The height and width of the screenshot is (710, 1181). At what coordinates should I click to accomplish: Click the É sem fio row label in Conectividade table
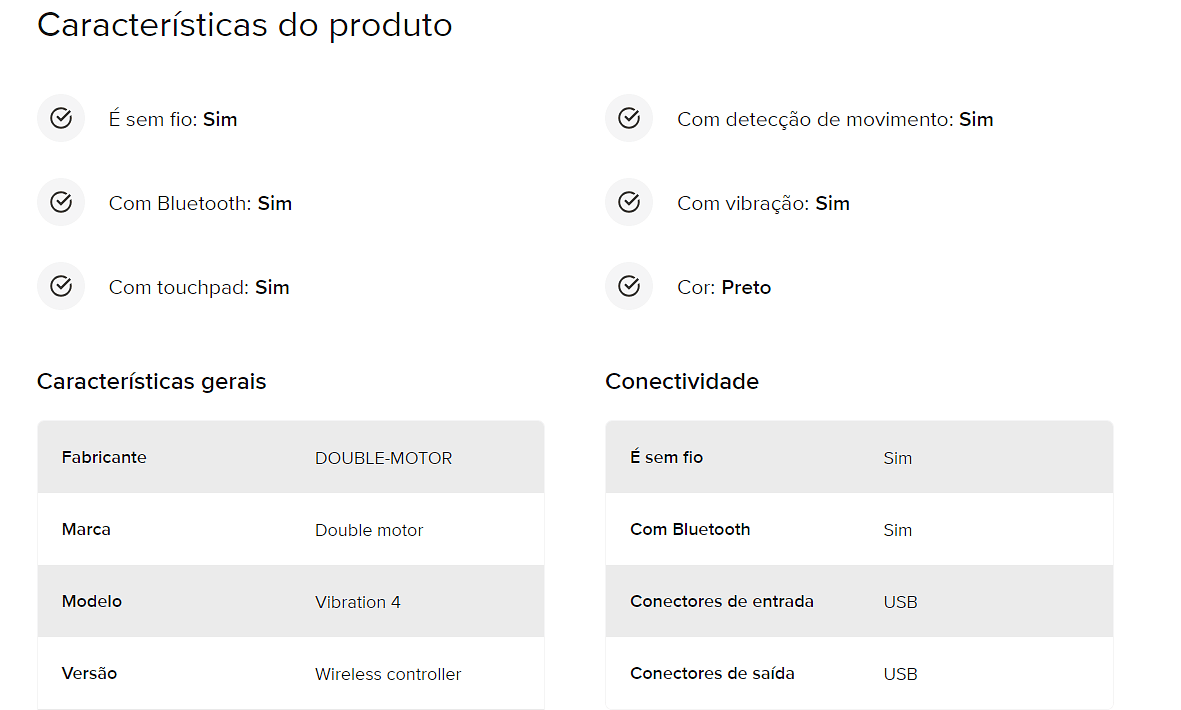click(667, 457)
